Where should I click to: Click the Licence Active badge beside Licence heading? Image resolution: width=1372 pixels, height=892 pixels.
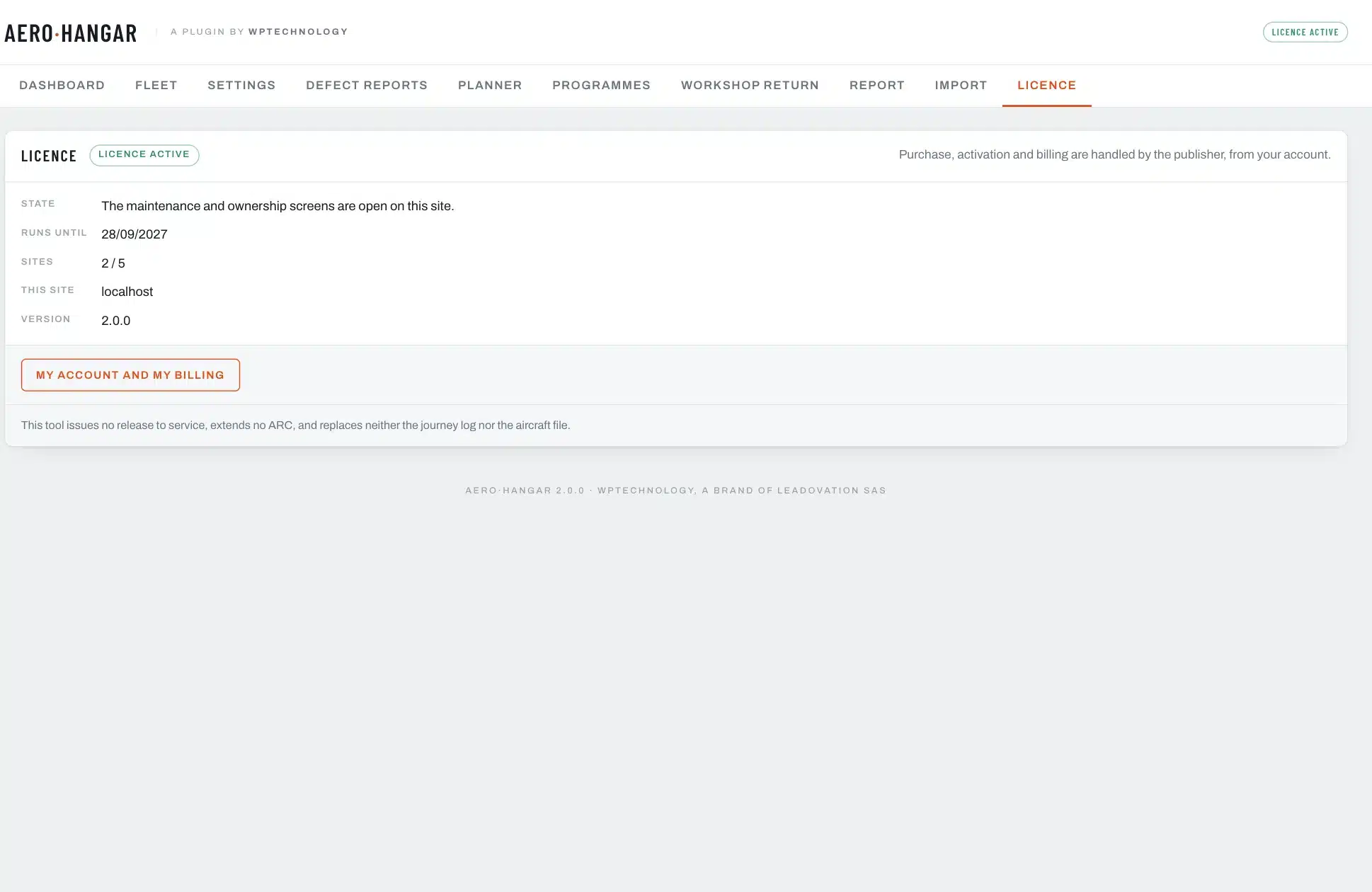144,155
